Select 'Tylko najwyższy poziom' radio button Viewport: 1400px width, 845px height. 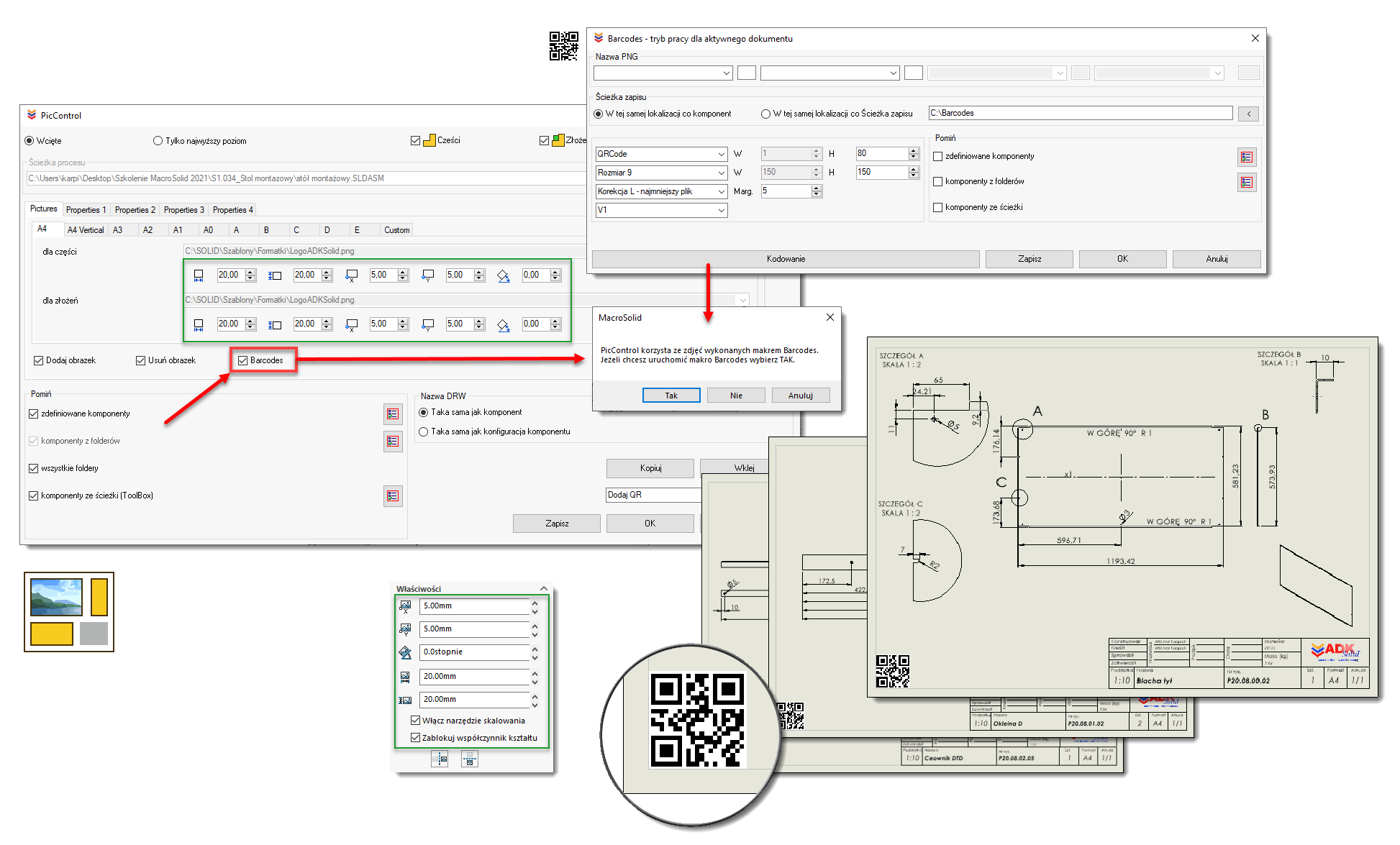pos(158,141)
